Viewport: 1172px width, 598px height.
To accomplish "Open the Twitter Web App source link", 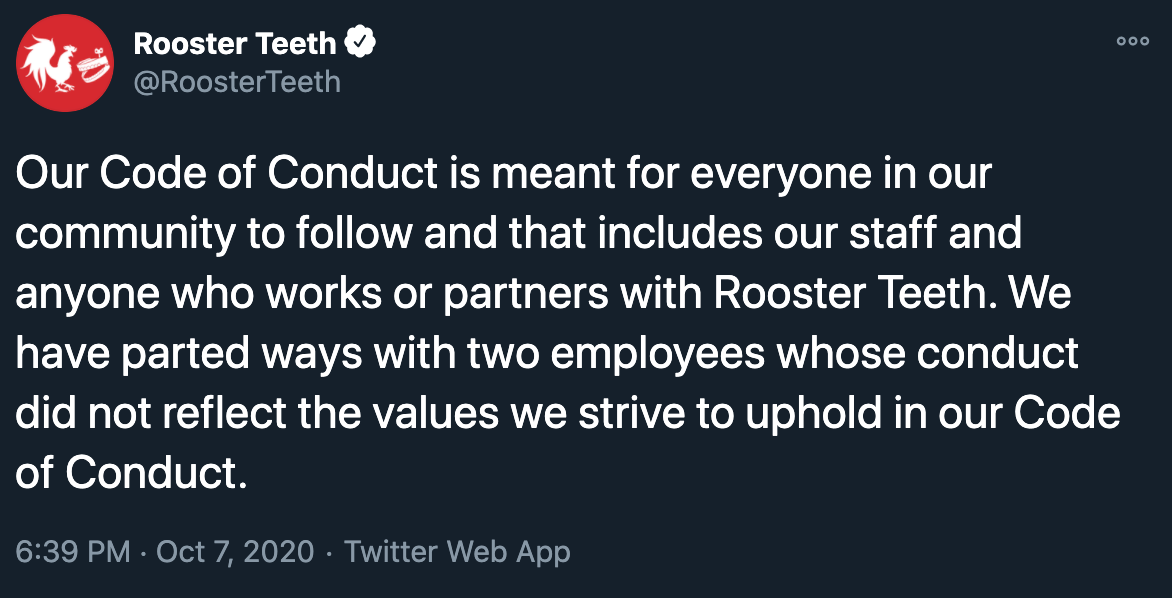I will 457,553.
